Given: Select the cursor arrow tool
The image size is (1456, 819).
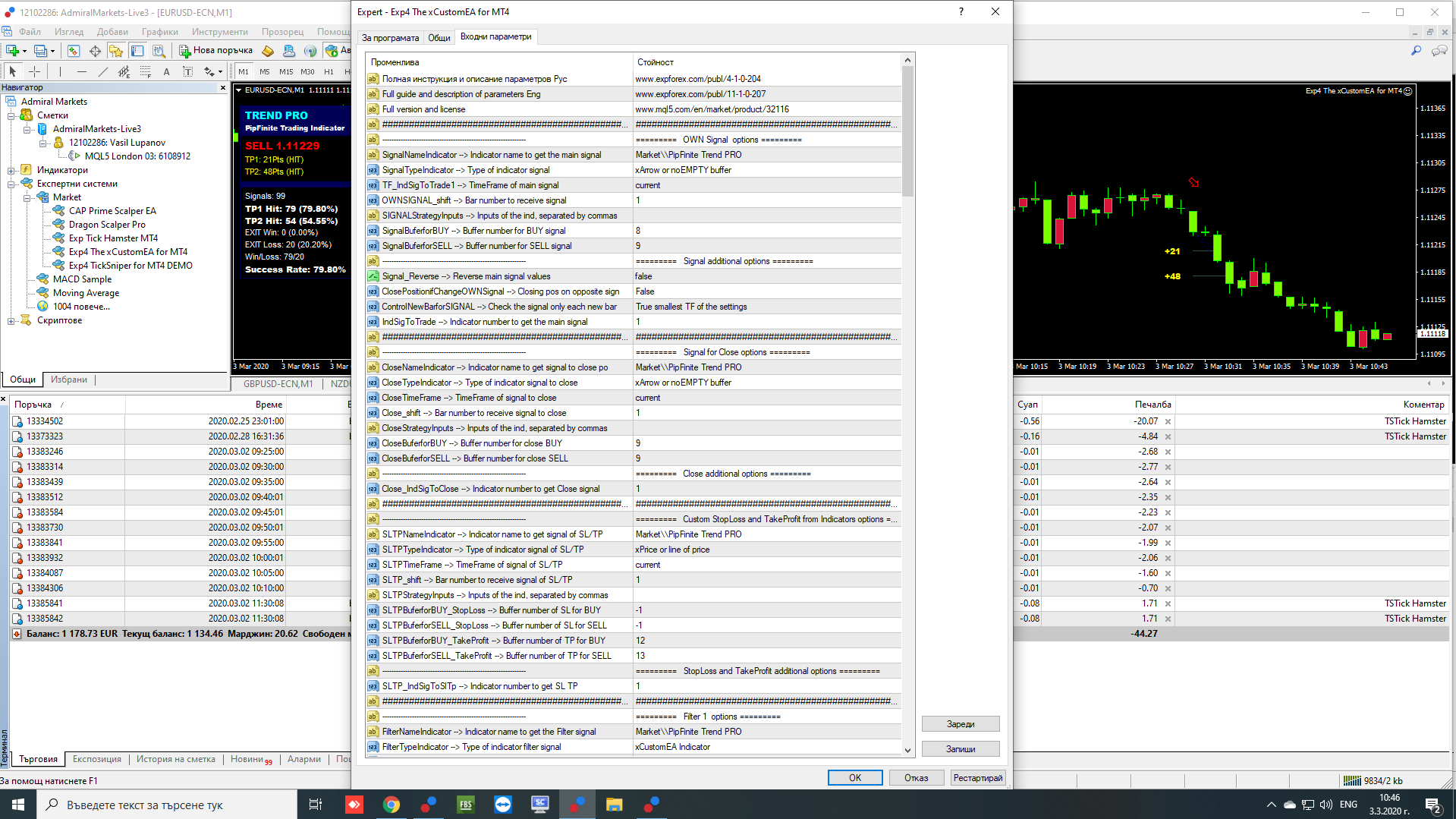Looking at the screenshot, I should click(12, 71).
